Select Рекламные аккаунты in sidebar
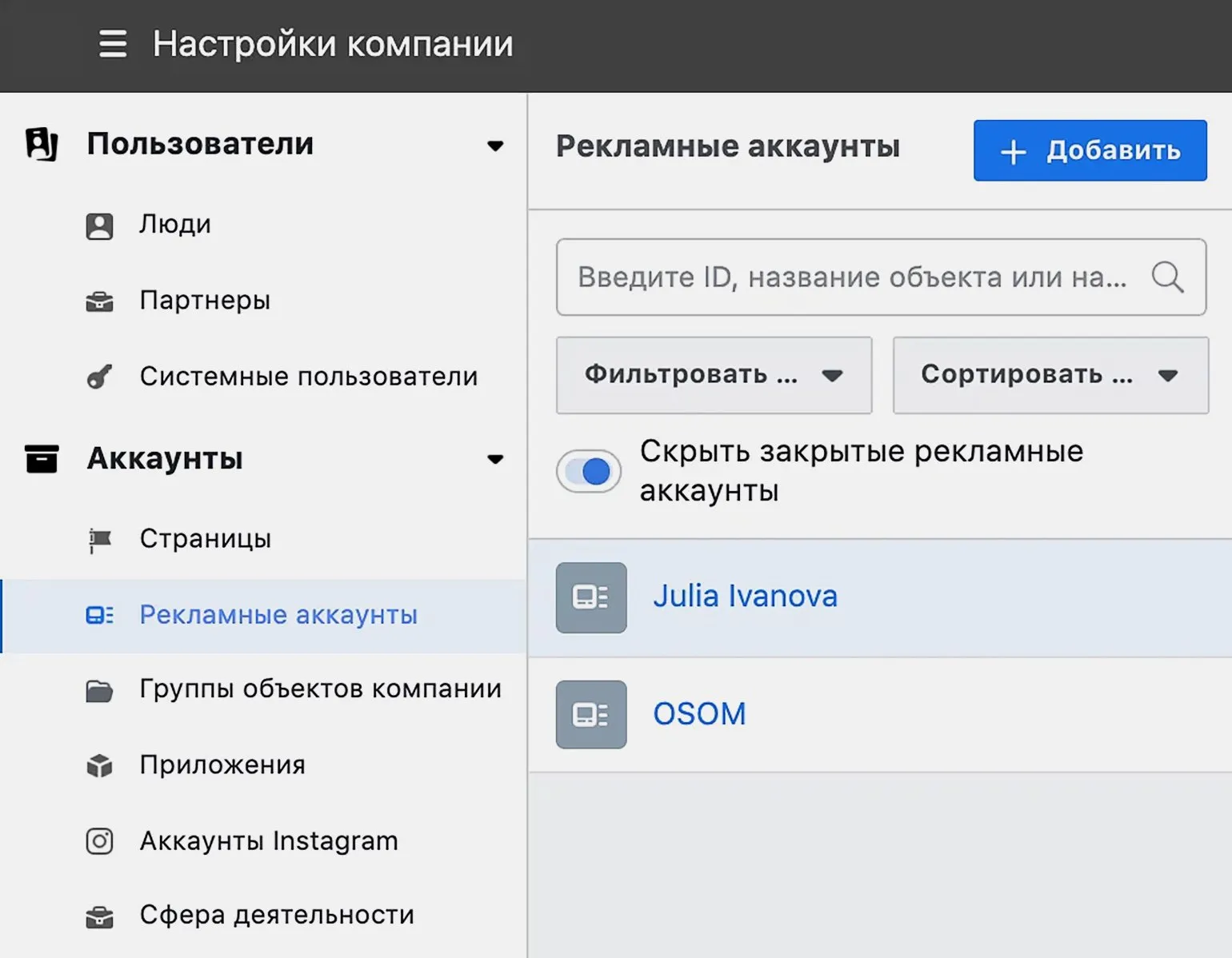 point(278,615)
